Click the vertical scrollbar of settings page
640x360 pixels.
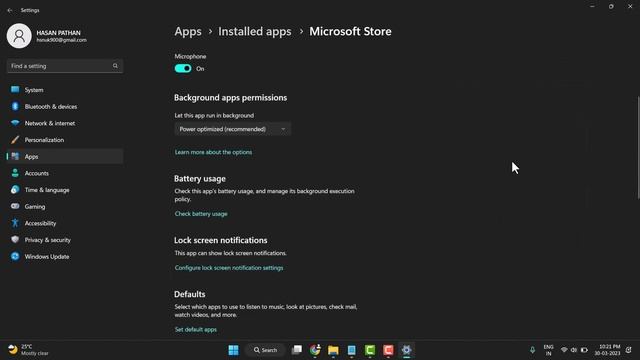coord(638,147)
